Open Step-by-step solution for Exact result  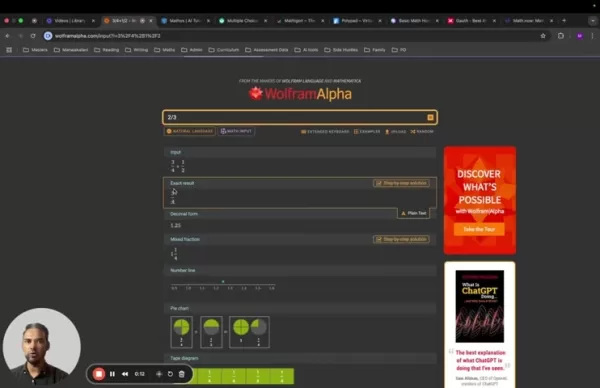401,183
